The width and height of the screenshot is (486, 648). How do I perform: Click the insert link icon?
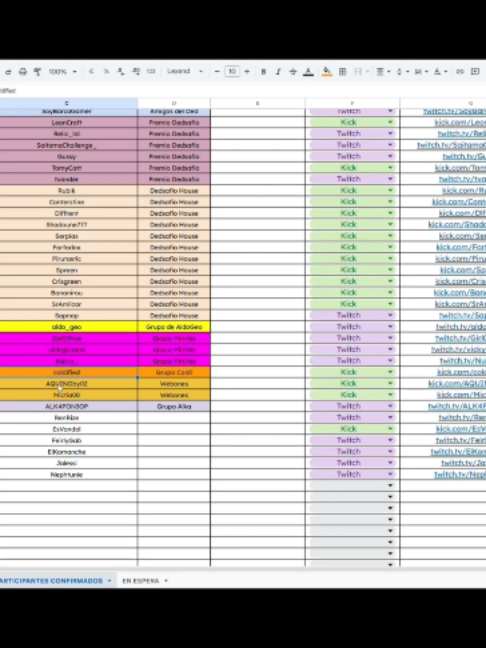coord(460,72)
